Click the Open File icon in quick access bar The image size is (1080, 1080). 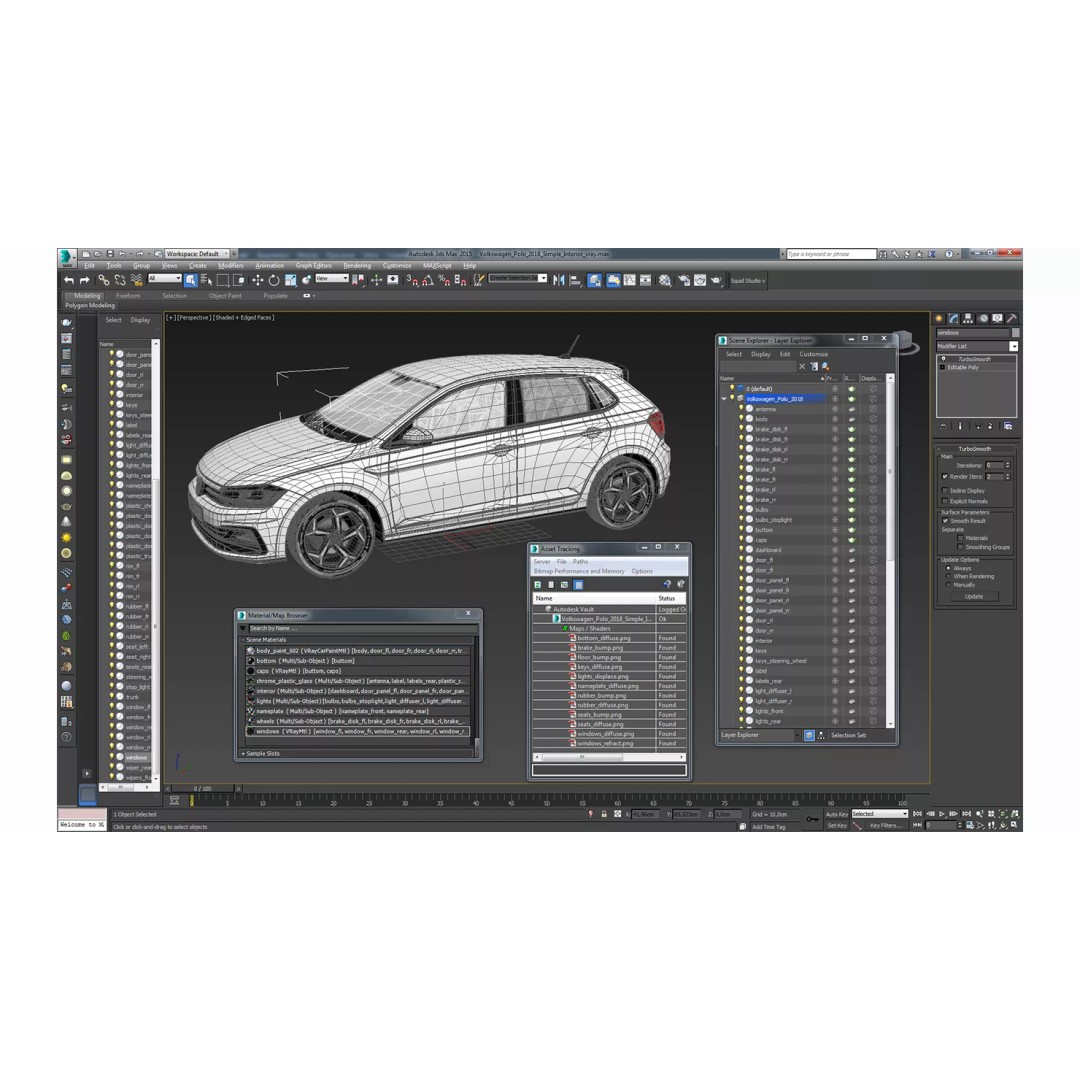point(98,254)
